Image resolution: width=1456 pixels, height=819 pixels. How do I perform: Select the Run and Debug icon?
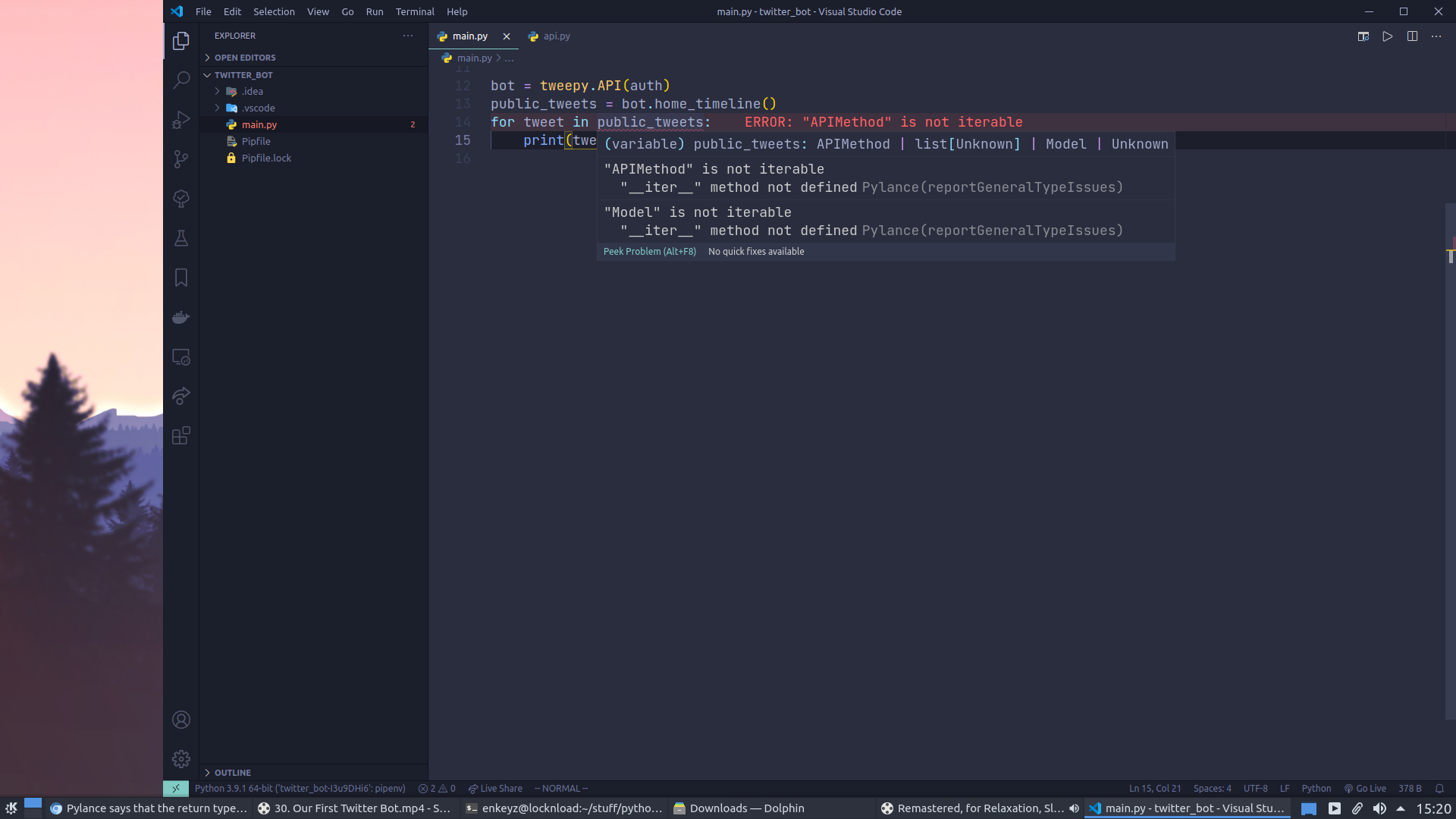pos(180,119)
